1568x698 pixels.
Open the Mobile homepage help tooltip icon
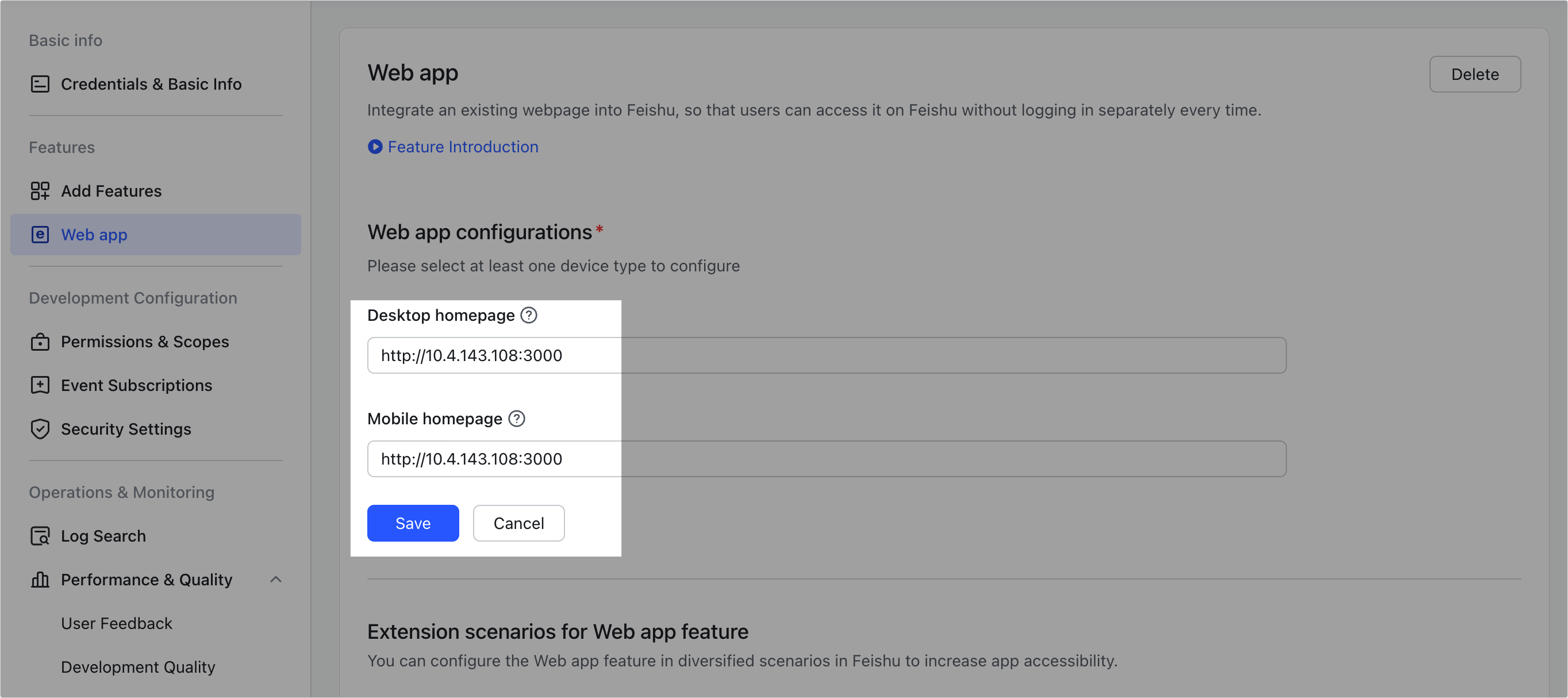click(517, 419)
